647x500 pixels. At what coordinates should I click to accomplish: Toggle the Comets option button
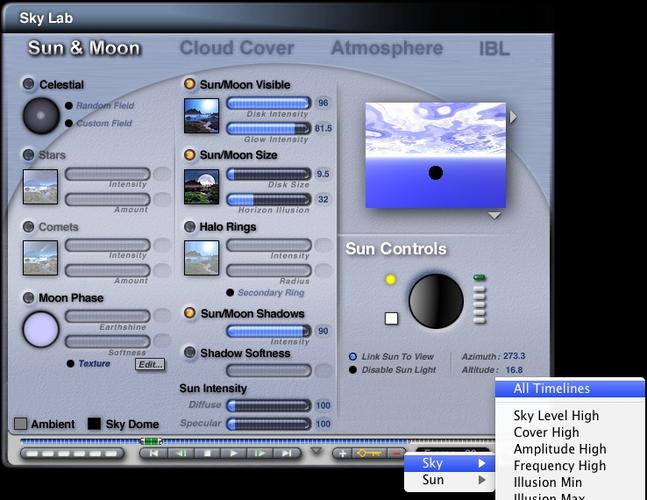(x=28, y=226)
